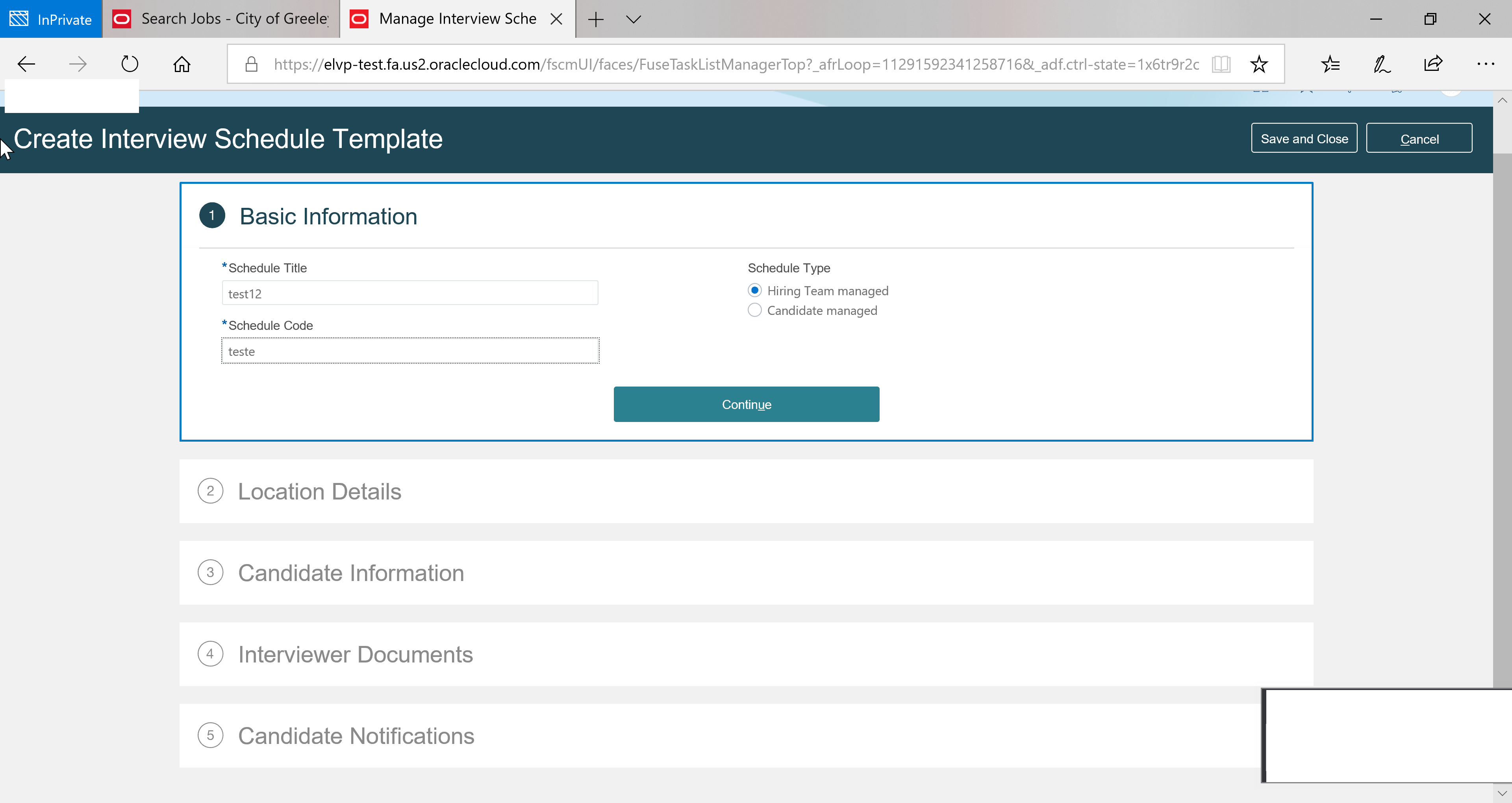1512x803 pixels.
Task: Open Reading view icon in address bar
Action: click(x=1221, y=64)
